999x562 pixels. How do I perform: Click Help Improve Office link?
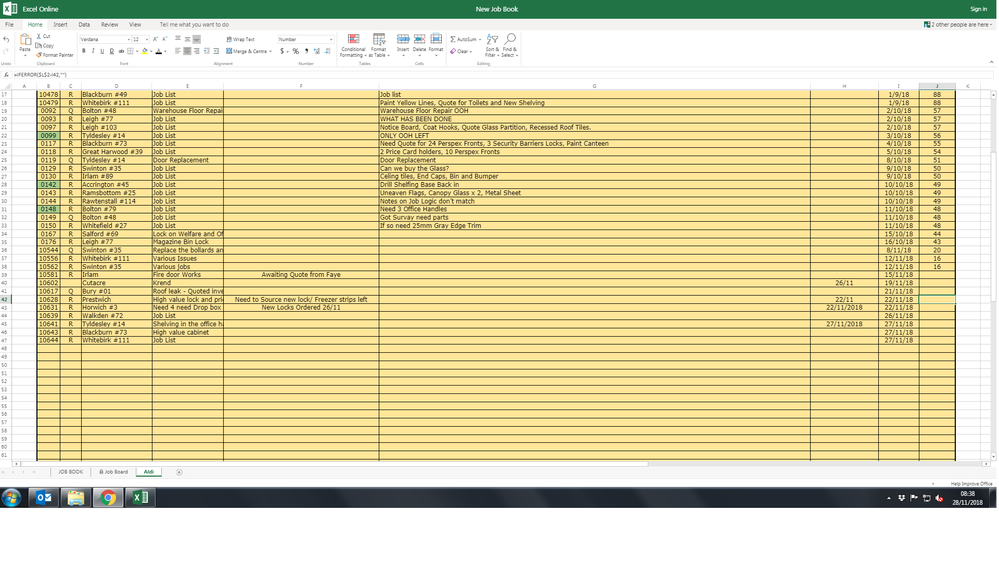click(x=972, y=484)
